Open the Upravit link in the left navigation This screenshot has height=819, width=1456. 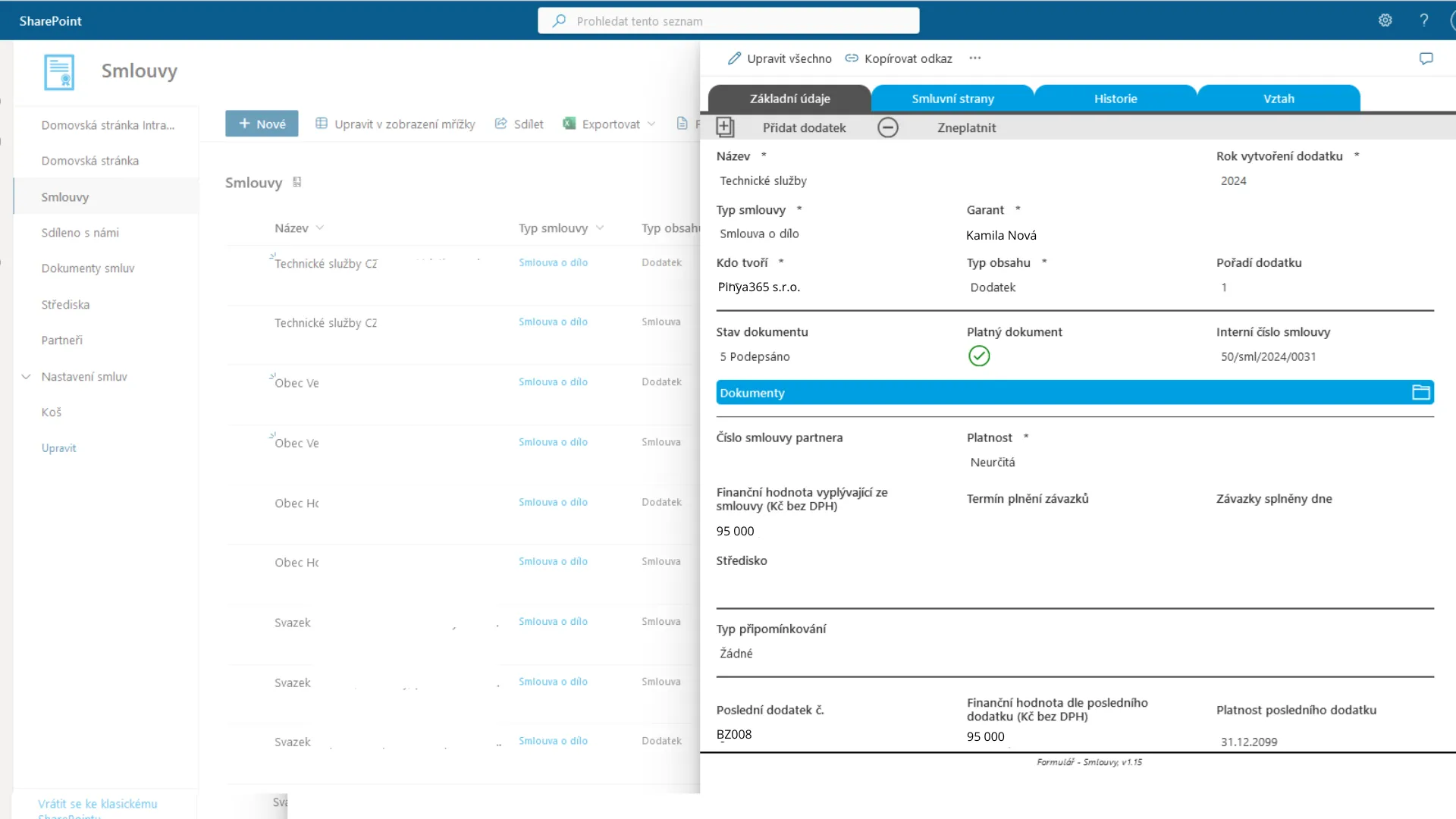(x=58, y=448)
